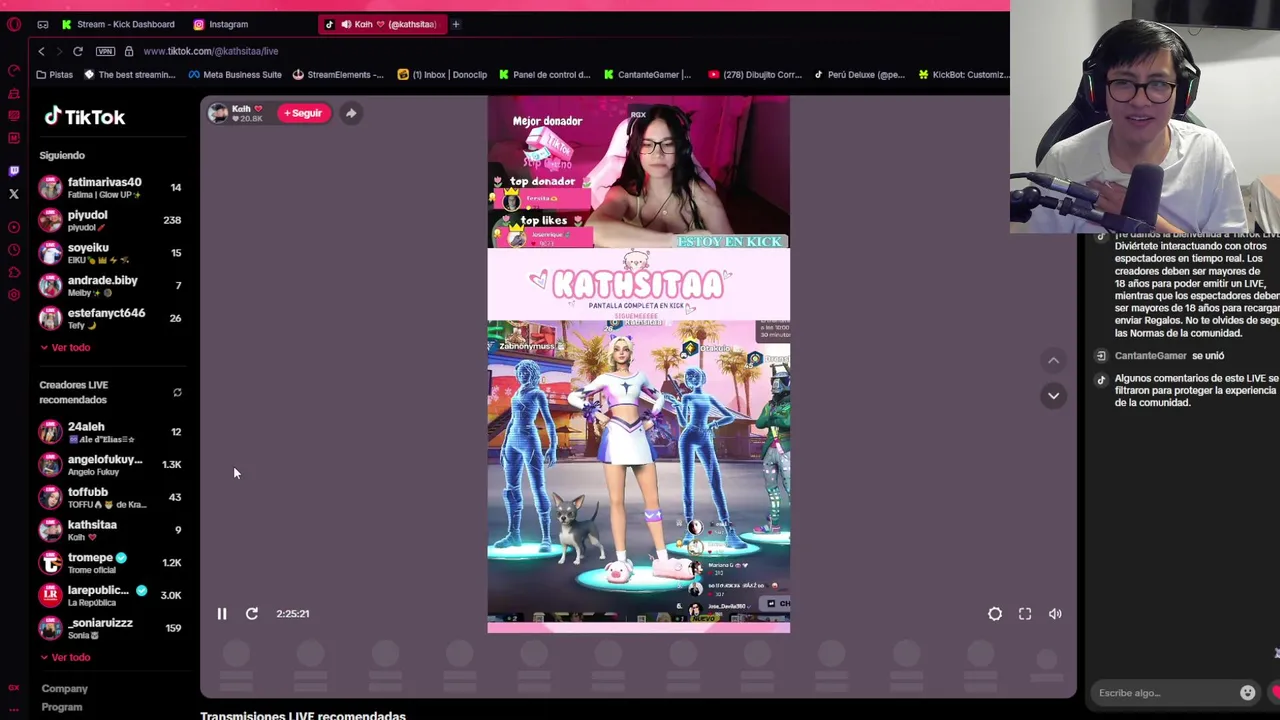The image size is (1280, 720).
Task: Click the address bar URL
Action: (x=210, y=51)
